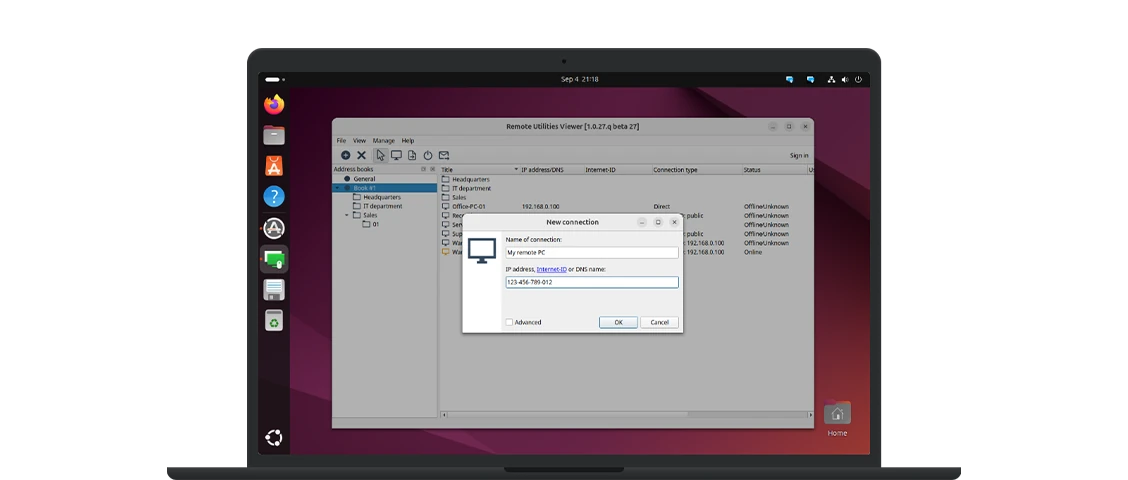The image size is (1128, 480).
Task: Select Book #1 in Address books tree
Action: click(x=364, y=188)
